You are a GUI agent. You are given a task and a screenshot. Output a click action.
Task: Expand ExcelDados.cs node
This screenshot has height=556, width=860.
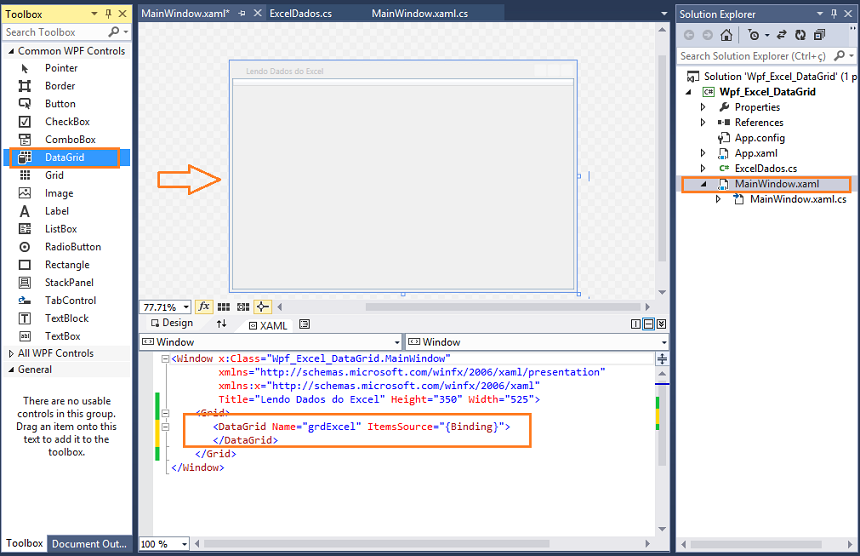pos(703,169)
